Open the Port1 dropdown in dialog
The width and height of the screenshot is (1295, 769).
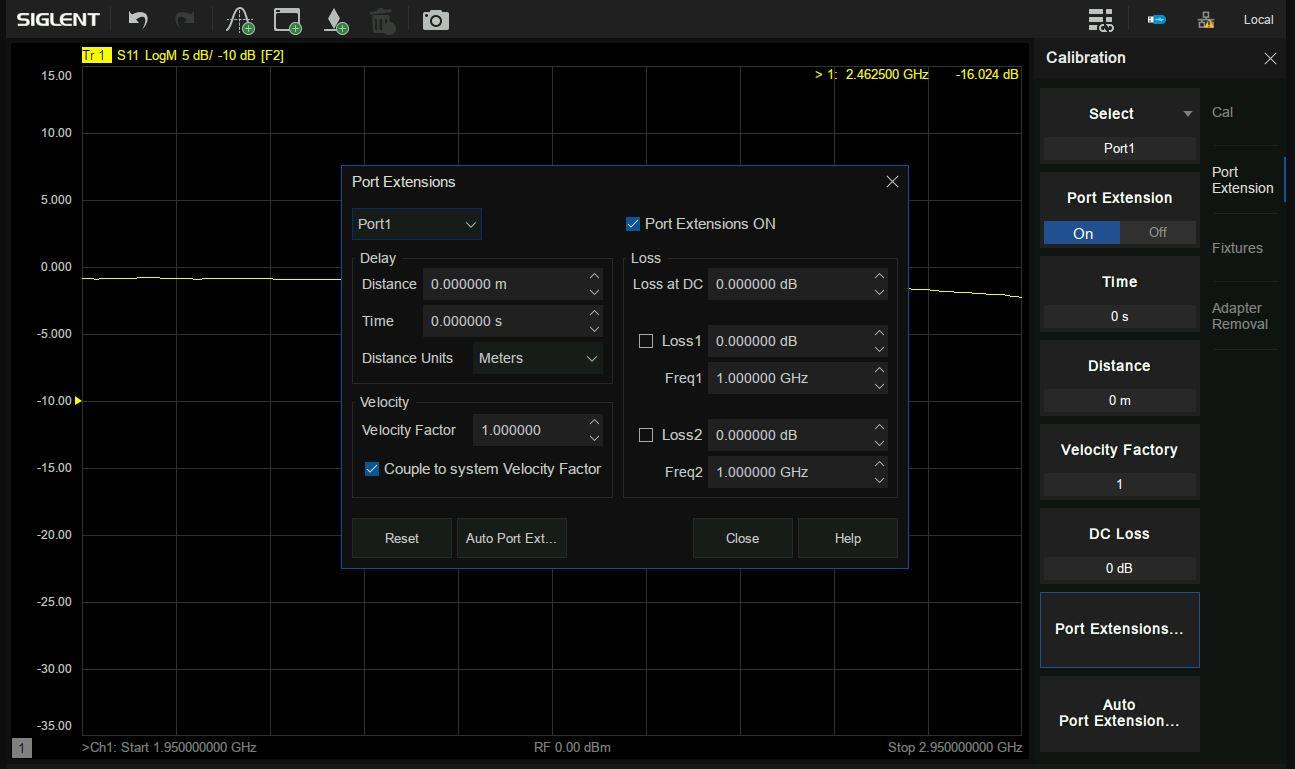pos(416,224)
